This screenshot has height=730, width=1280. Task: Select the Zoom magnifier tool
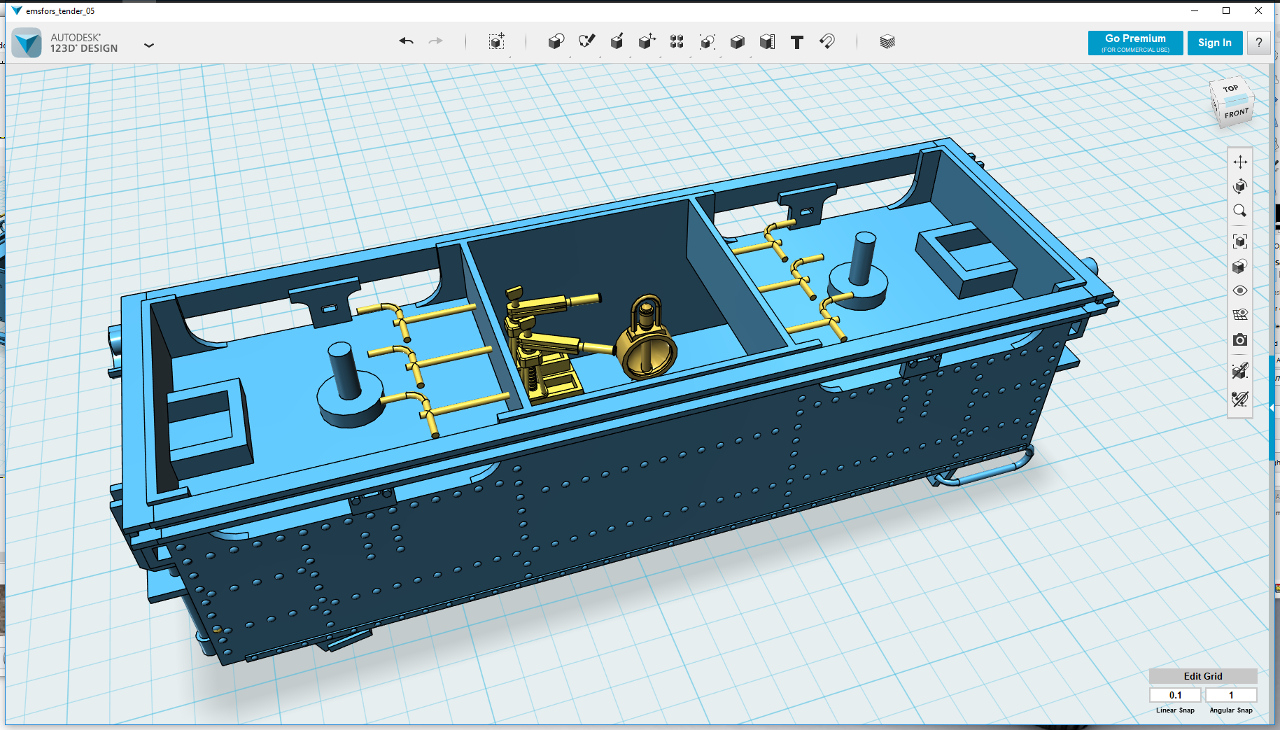tap(1240, 211)
